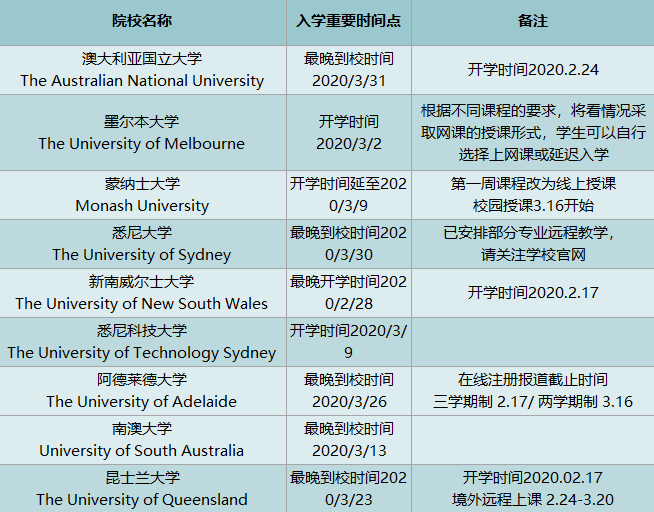Click the date 2020/3/31
Viewport: 654px width, 512px height.
click(349, 81)
